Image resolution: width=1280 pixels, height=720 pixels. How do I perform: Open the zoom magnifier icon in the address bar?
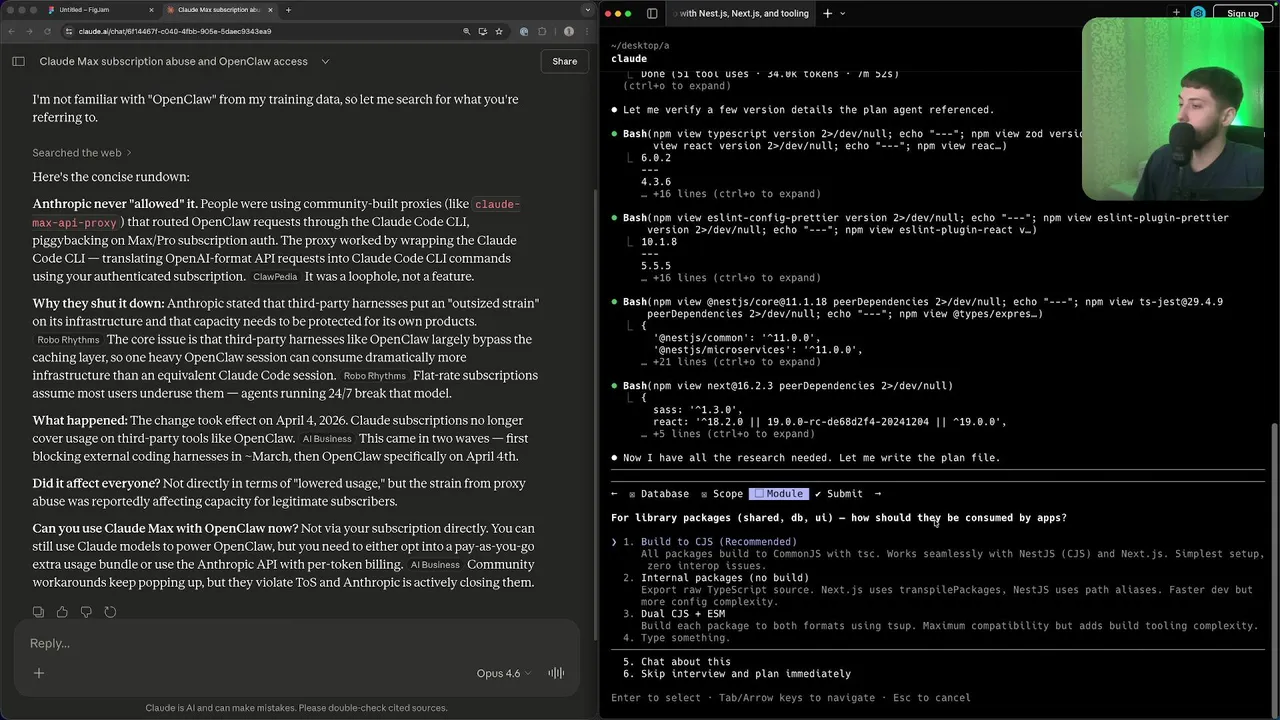(466, 31)
